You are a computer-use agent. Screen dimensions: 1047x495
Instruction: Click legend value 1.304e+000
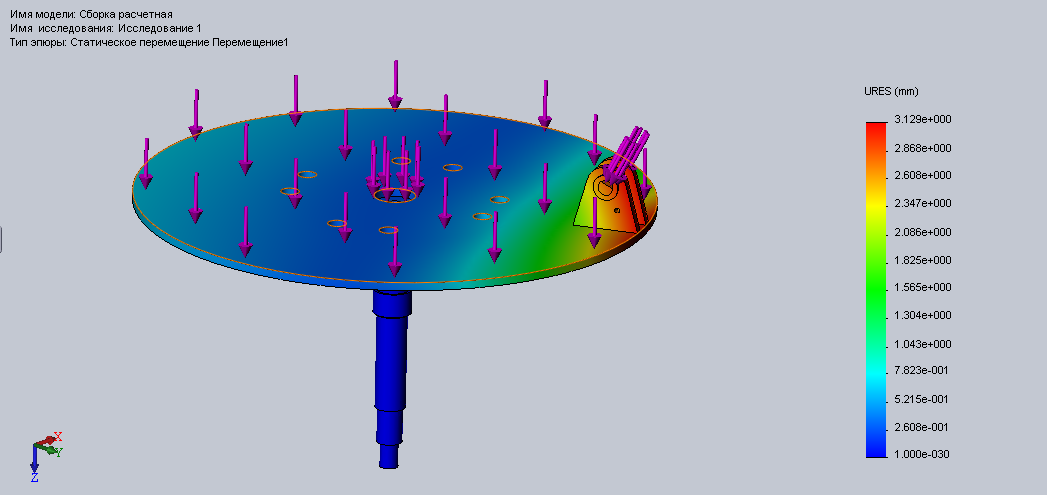(x=922, y=315)
